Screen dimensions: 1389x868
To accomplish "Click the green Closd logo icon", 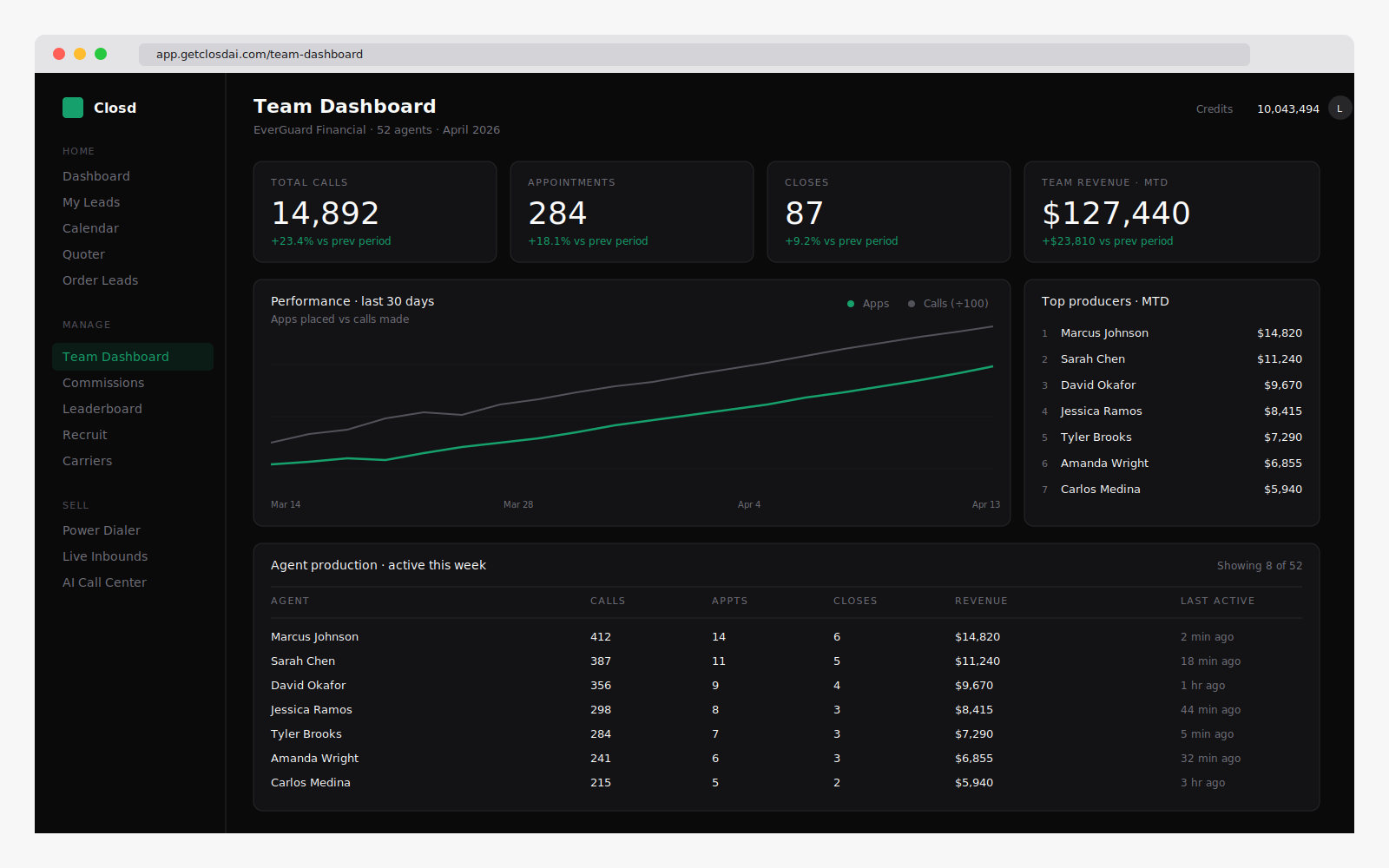I will coord(73,108).
